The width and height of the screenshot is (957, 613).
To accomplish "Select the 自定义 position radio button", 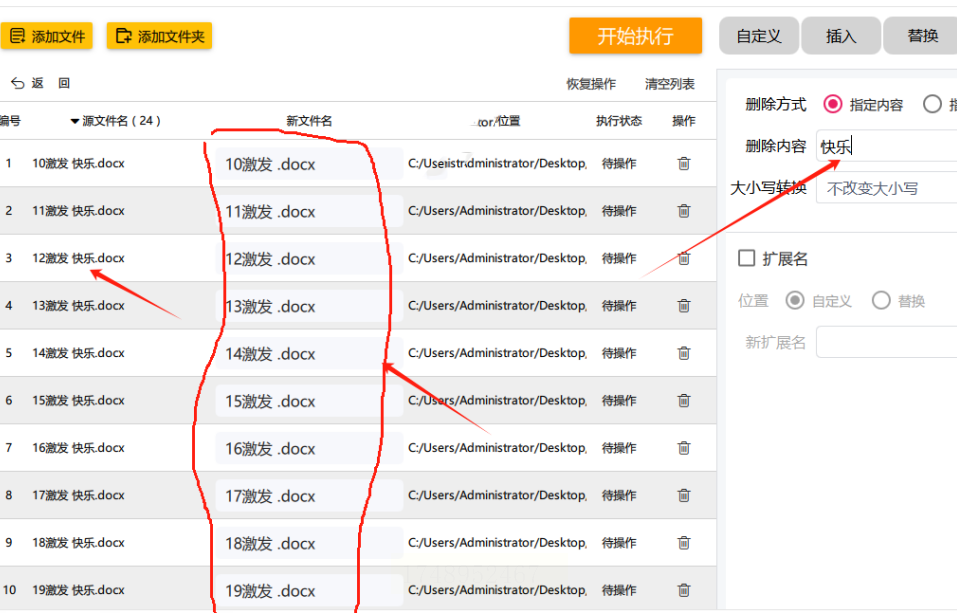I will click(x=795, y=300).
